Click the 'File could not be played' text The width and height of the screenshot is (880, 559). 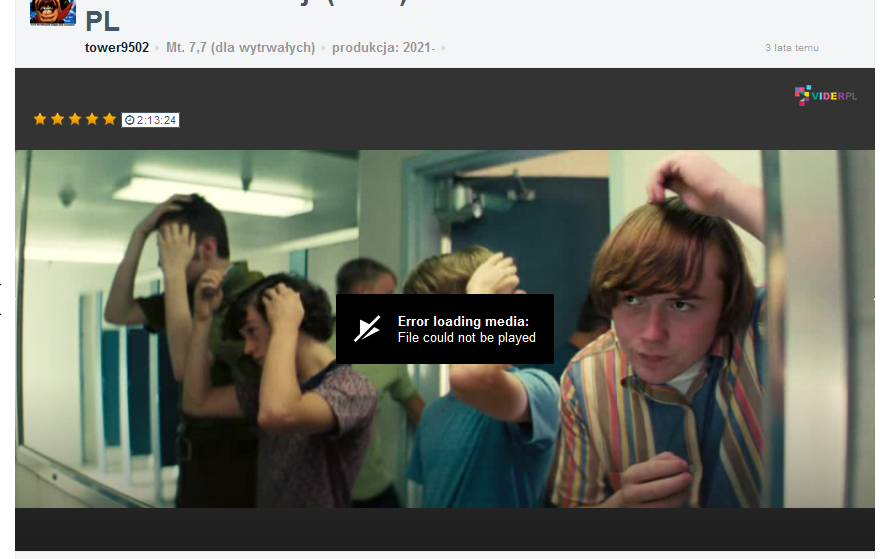pyautogui.click(x=466, y=338)
